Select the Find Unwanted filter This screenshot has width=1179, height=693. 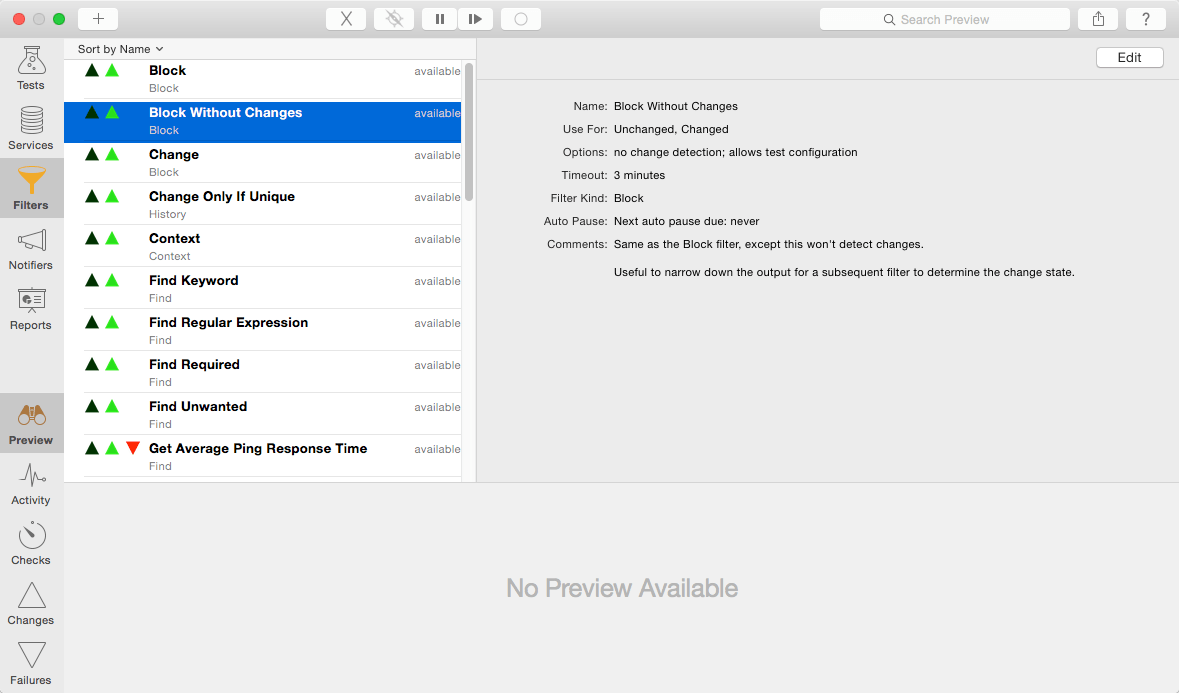click(262, 416)
